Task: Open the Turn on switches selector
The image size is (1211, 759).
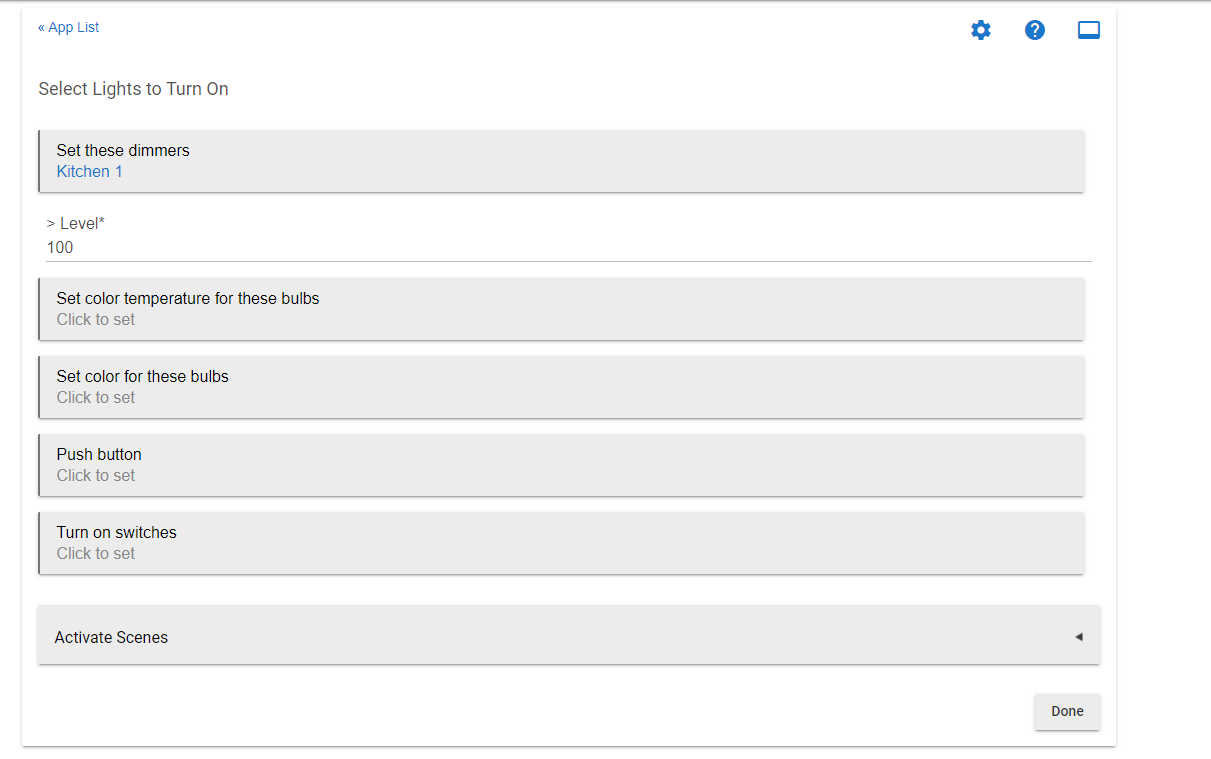Action: [x=561, y=543]
